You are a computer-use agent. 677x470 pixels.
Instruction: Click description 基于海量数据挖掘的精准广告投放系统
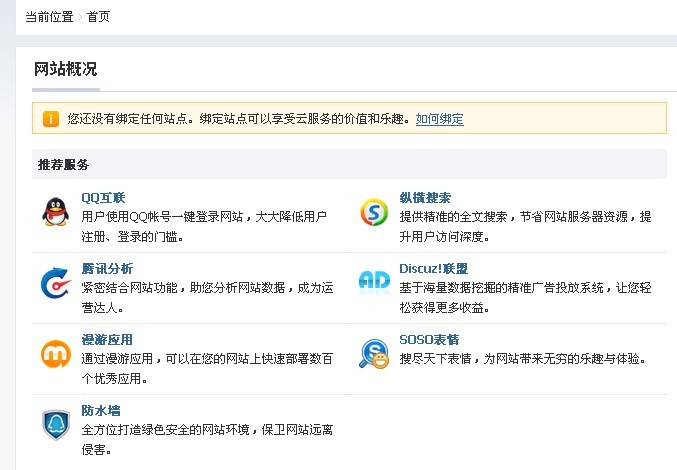pos(501,287)
